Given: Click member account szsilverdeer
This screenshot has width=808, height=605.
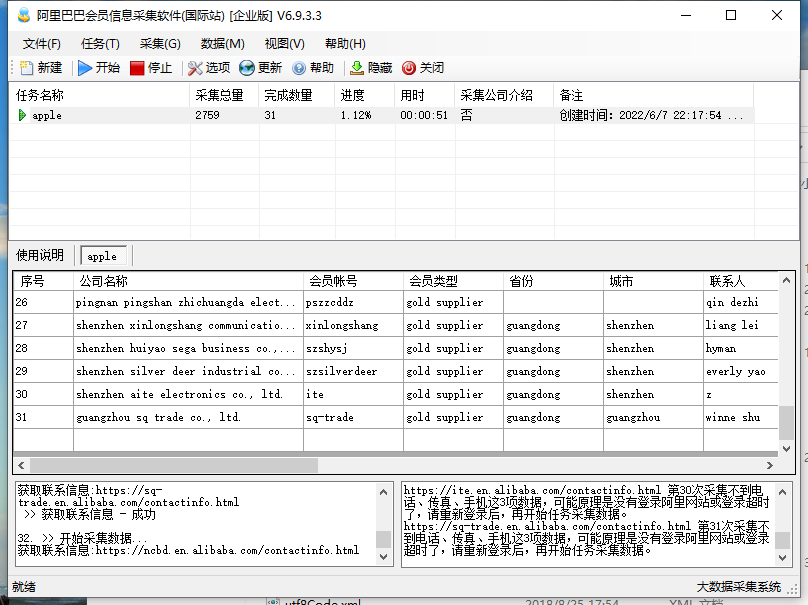Looking at the screenshot, I should 341,371.
